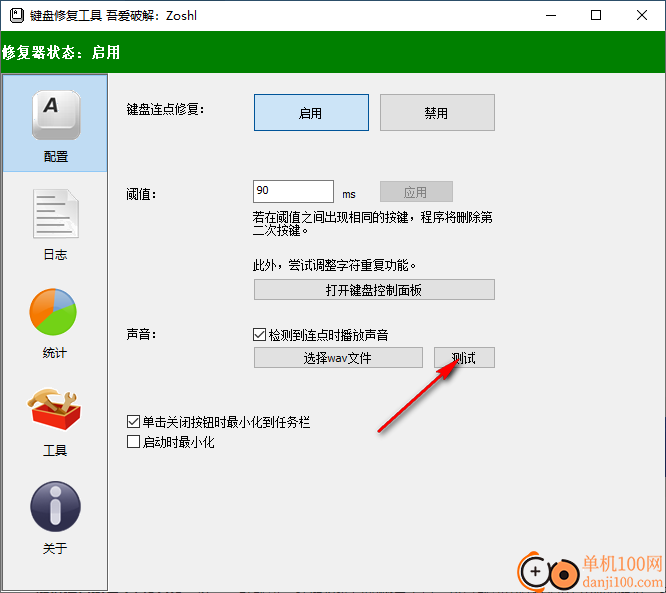
Task: Click text 此外，尝试调整字符重复功能
Action: click(334, 265)
